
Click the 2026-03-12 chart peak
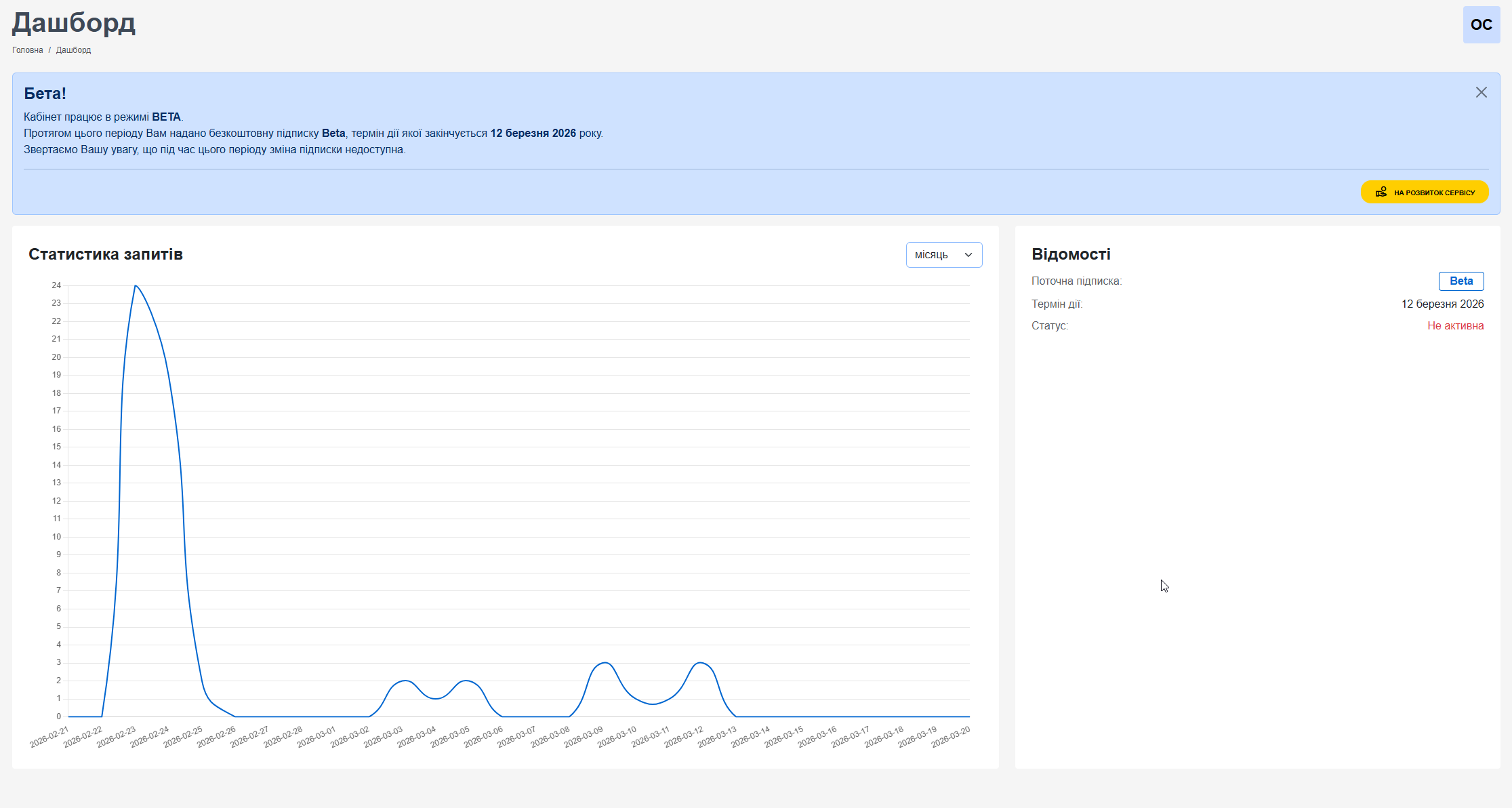click(701, 663)
